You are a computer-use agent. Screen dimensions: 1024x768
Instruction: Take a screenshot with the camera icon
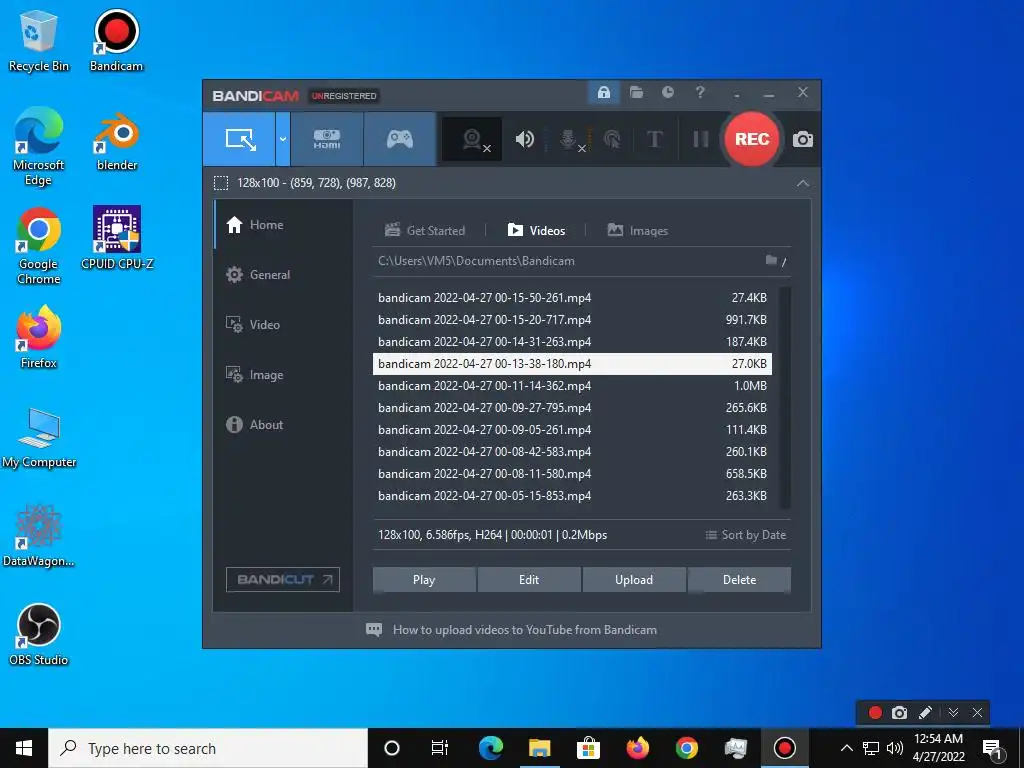pyautogui.click(x=803, y=139)
